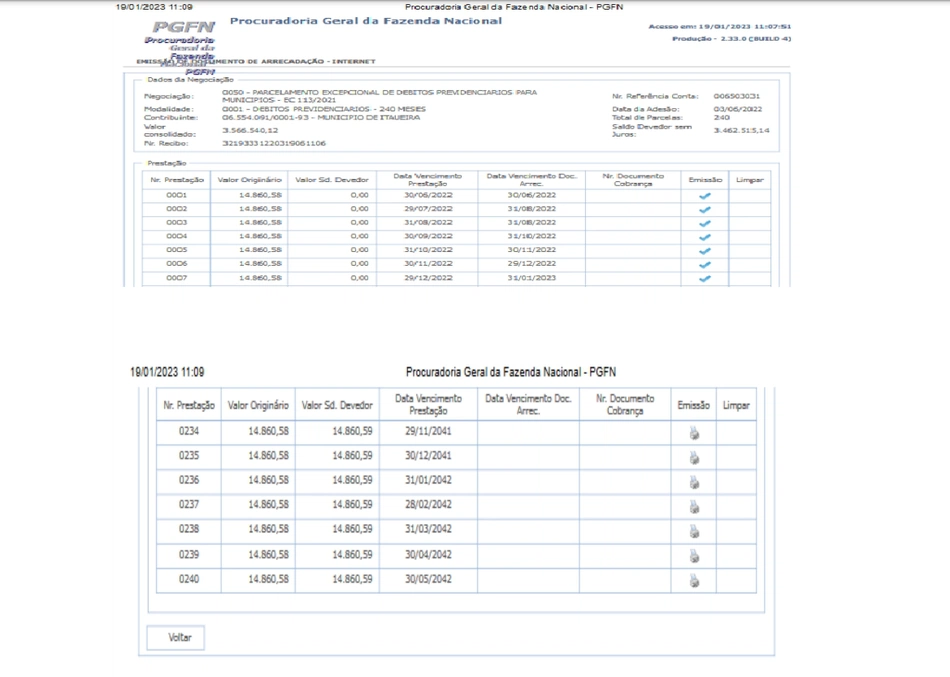Click the Emissão checkmark for prestação 0007
The height and width of the screenshot is (677, 950).
click(705, 279)
